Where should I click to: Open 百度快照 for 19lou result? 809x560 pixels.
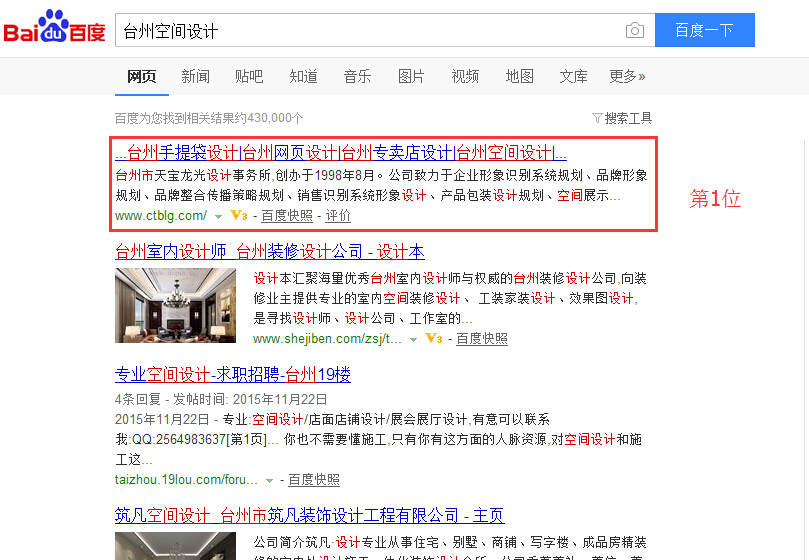[x=314, y=479]
